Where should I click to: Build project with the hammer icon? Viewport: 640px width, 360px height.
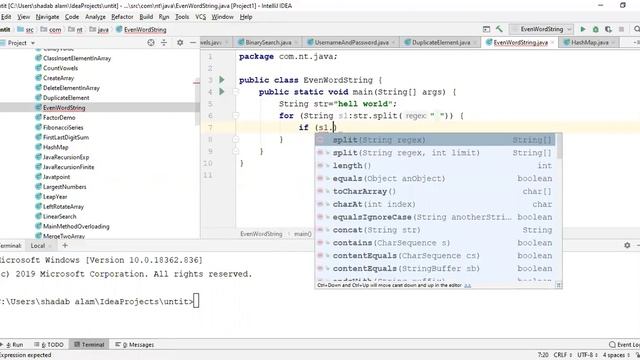coord(499,29)
